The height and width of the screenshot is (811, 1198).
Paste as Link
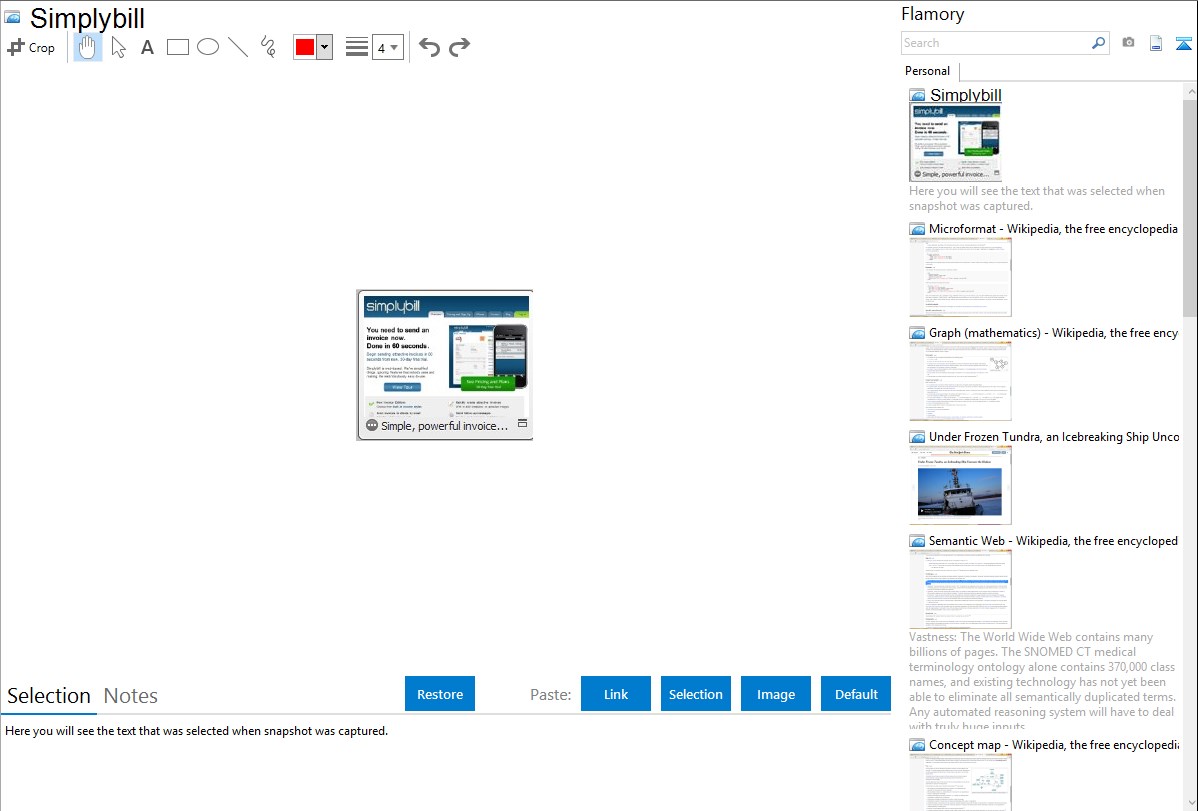coord(616,694)
